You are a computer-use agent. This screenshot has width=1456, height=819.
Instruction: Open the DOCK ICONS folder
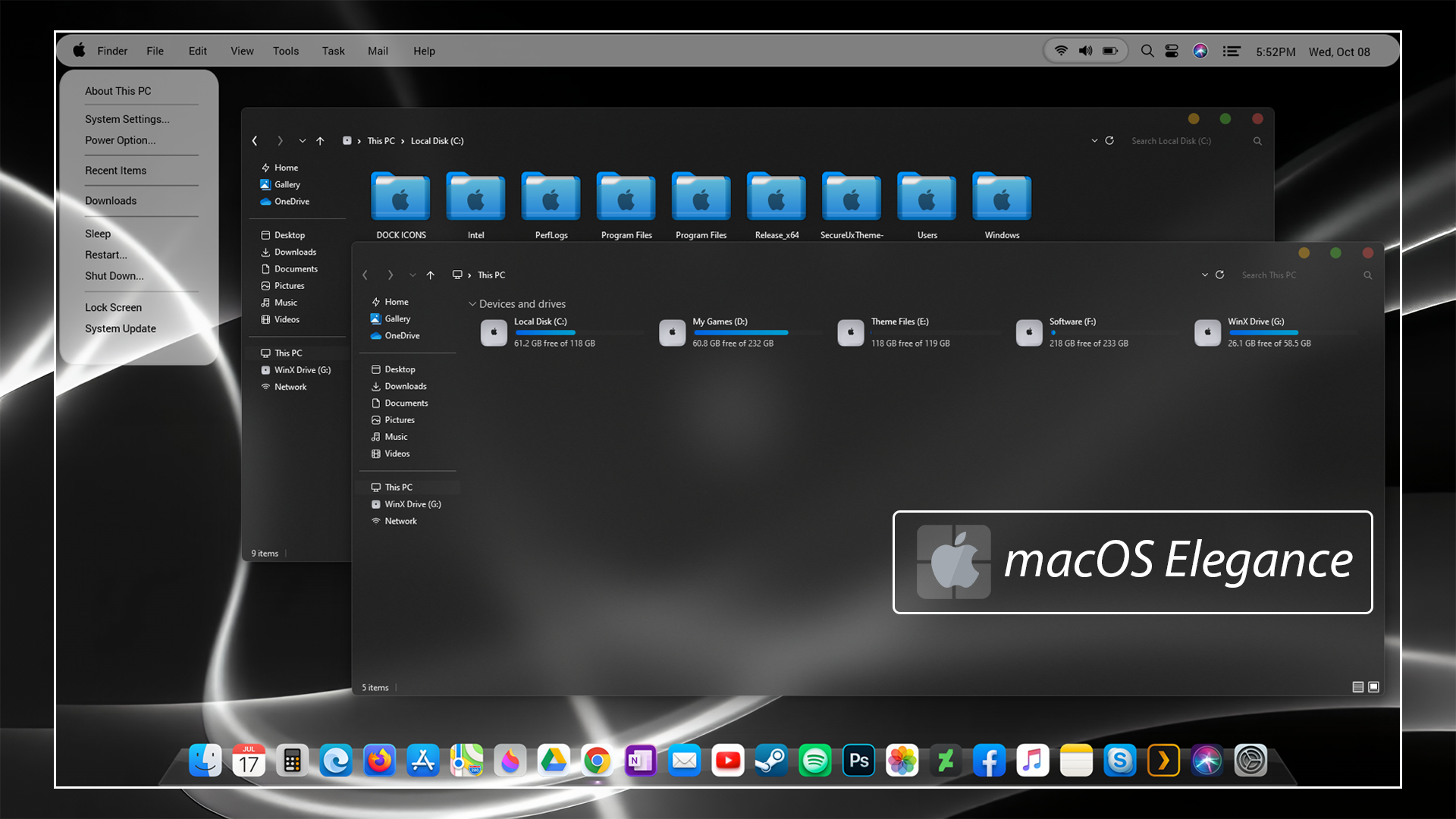click(400, 199)
